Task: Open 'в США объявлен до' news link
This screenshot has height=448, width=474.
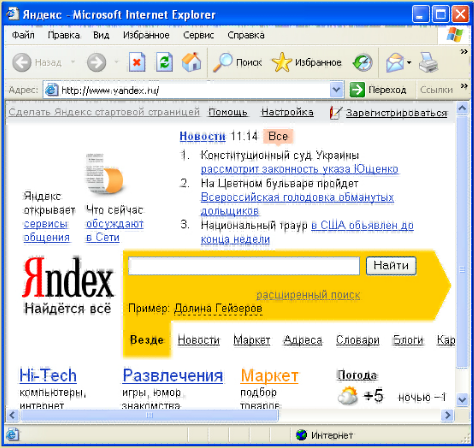Action: (x=362, y=225)
